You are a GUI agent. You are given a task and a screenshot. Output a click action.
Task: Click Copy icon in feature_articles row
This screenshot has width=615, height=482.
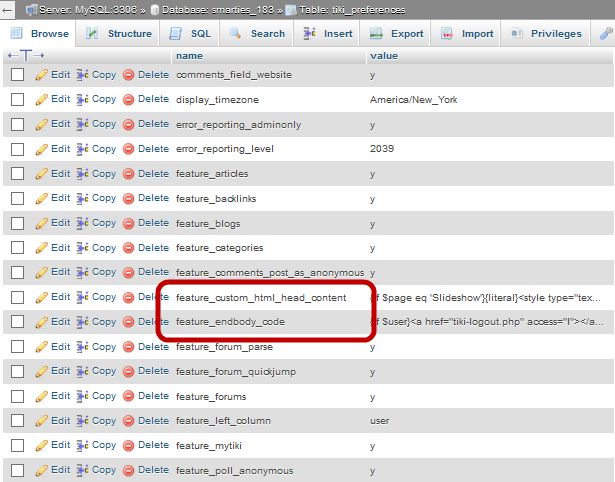click(x=83, y=174)
